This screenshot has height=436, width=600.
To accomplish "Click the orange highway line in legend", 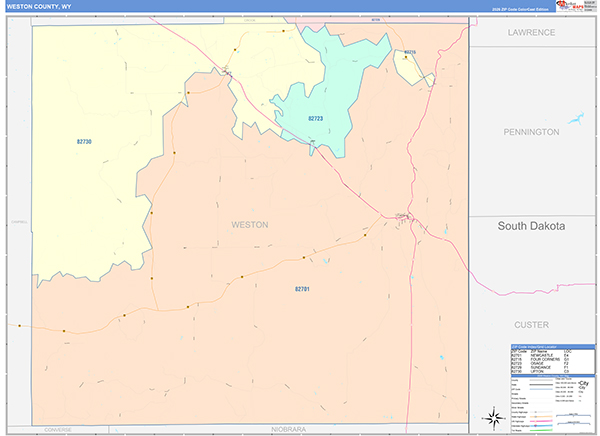I will click(541, 416).
